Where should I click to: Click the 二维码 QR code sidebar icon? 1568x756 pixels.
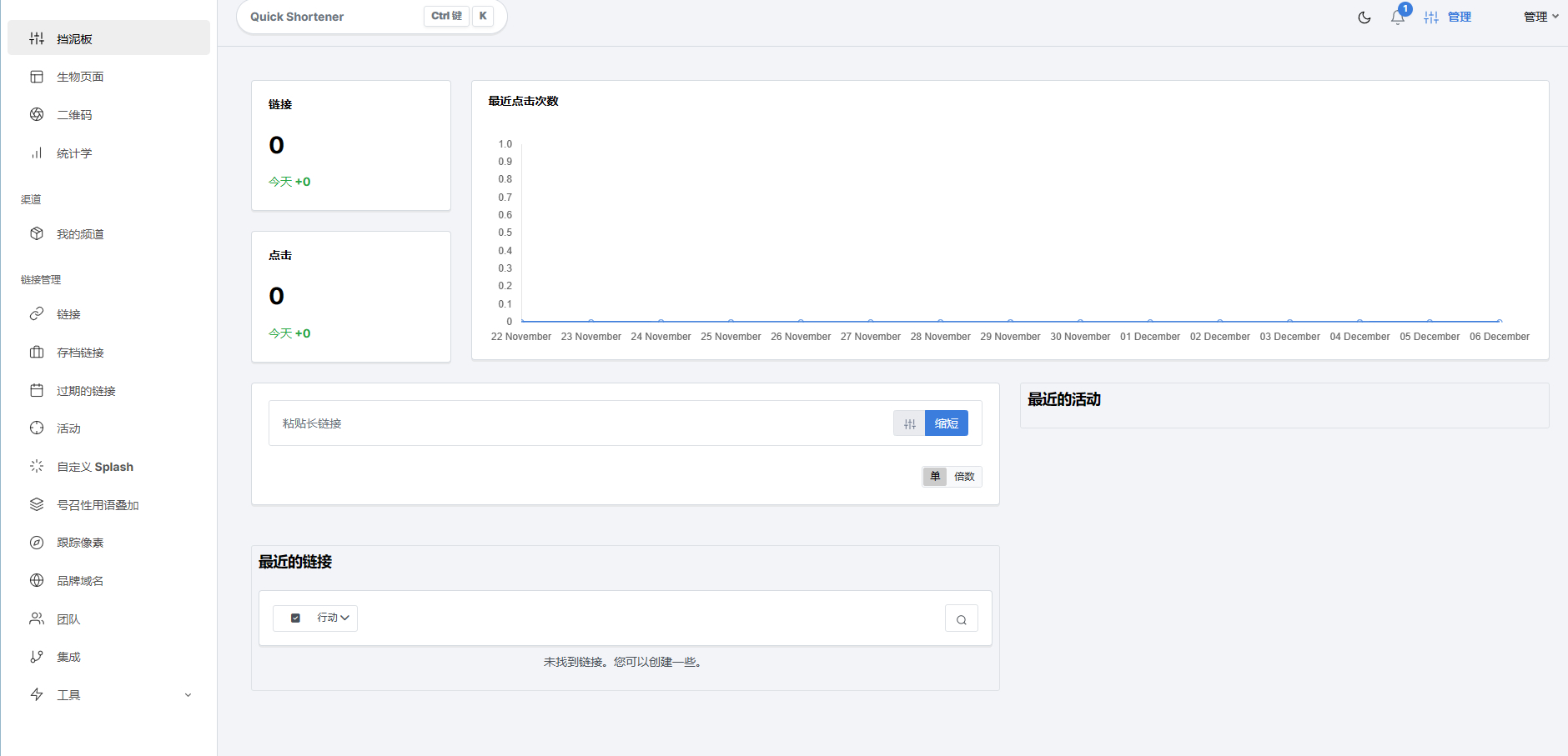[x=37, y=115]
